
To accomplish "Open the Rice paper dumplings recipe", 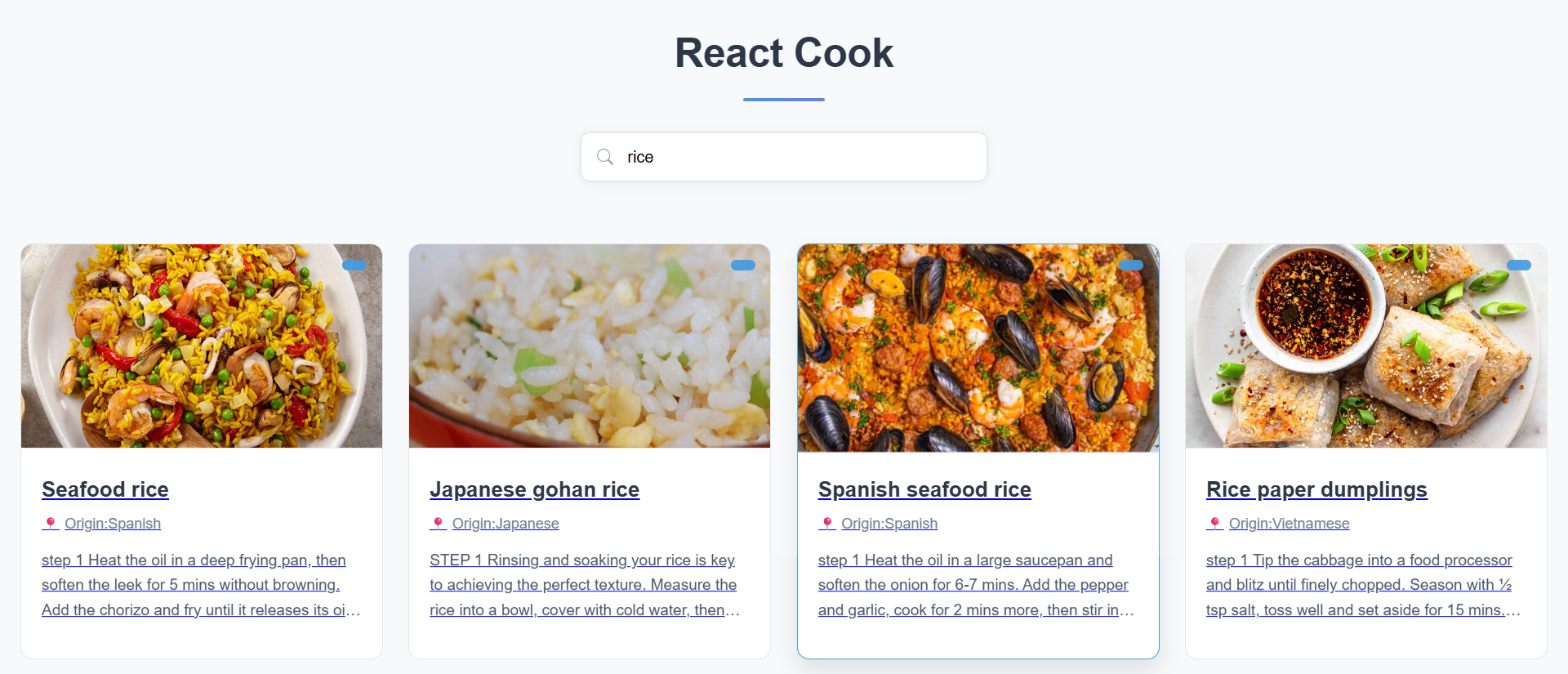I will (x=1316, y=489).
